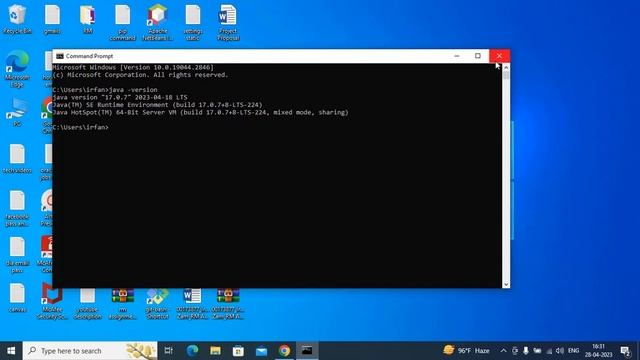Viewport: 640px width, 360px height.
Task: Click Command Prompt title bar system icon
Action: [60, 56]
